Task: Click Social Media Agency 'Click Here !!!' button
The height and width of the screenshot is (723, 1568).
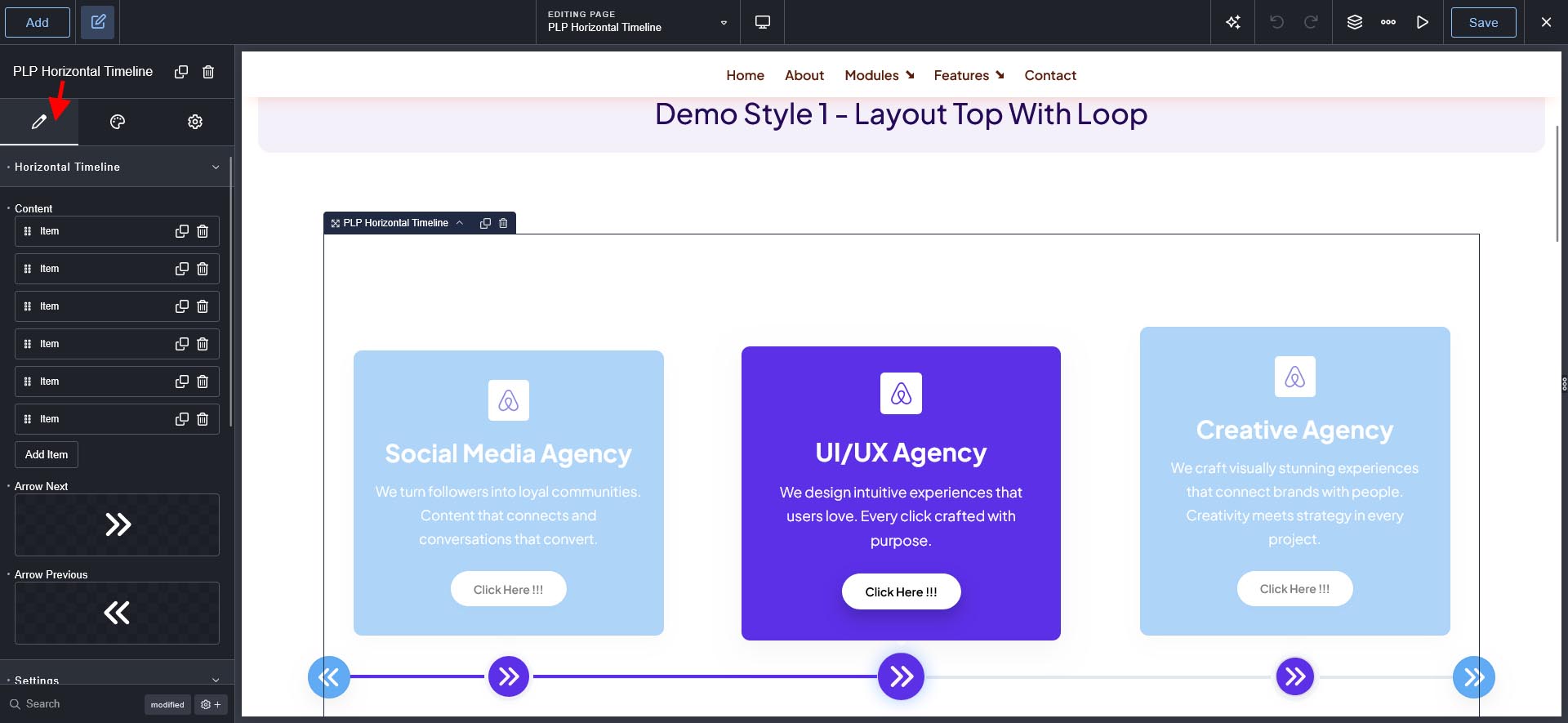Action: tap(508, 589)
